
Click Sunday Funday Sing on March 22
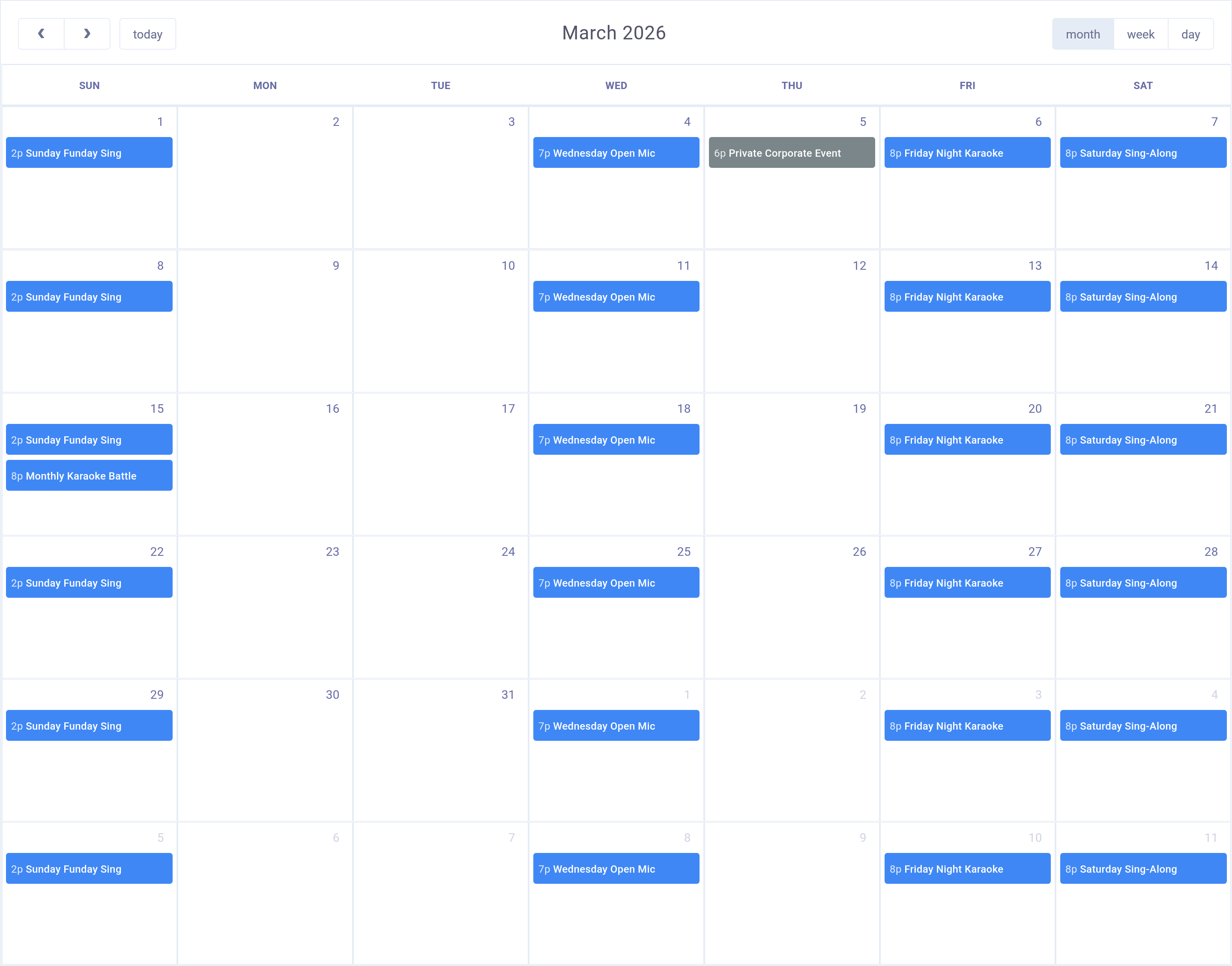click(x=89, y=582)
